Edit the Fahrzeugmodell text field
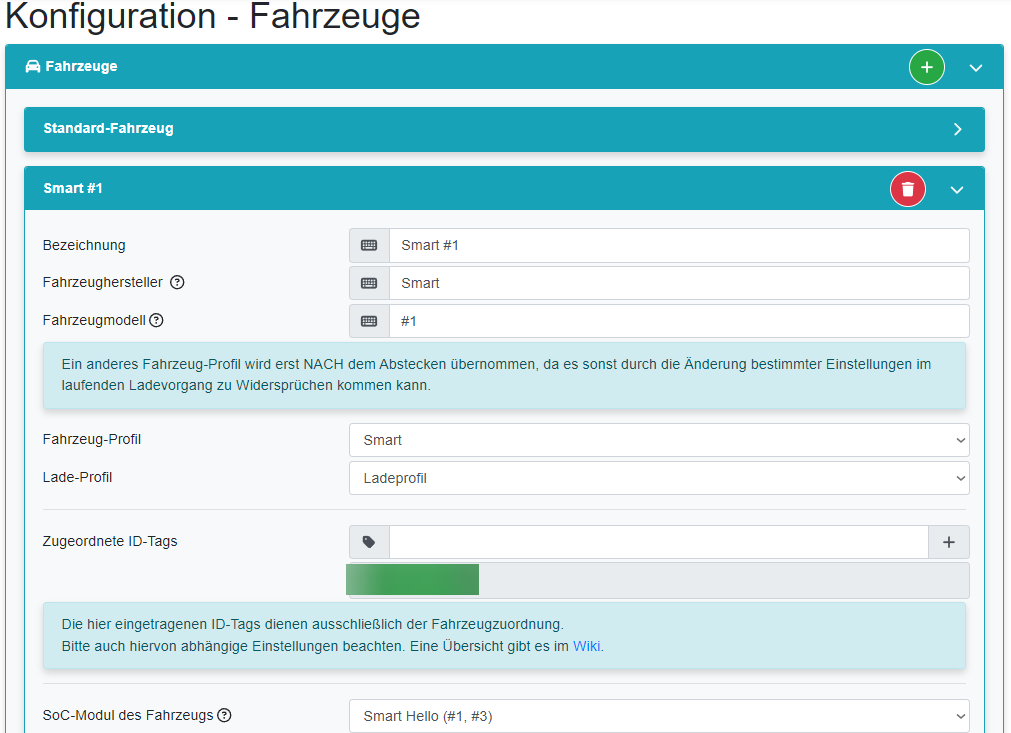Screen dimensions: 1011x733 tap(679, 321)
